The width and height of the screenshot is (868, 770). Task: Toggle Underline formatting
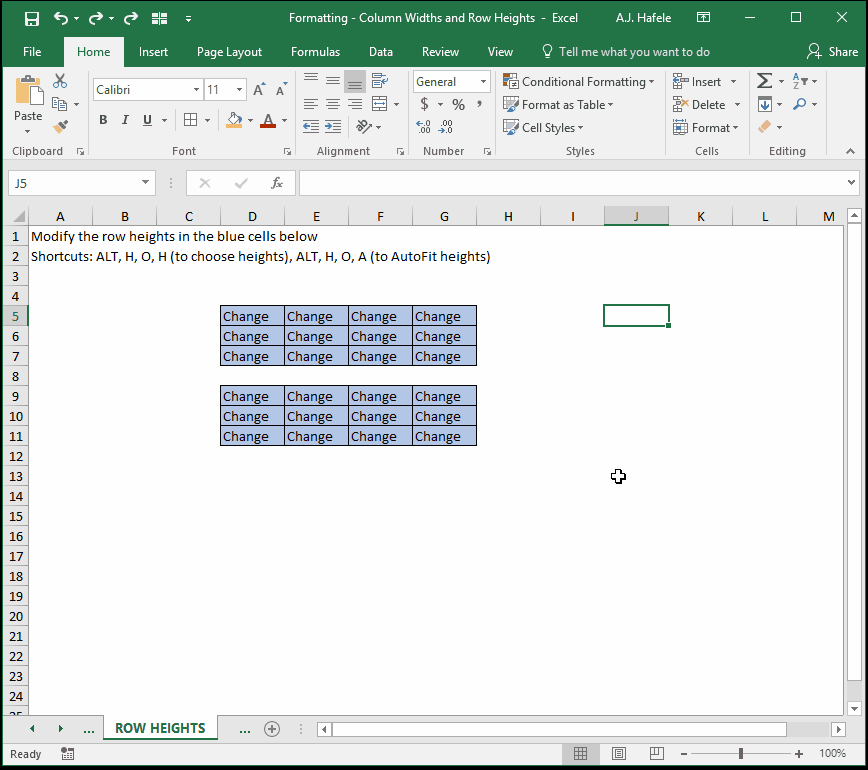(x=147, y=120)
